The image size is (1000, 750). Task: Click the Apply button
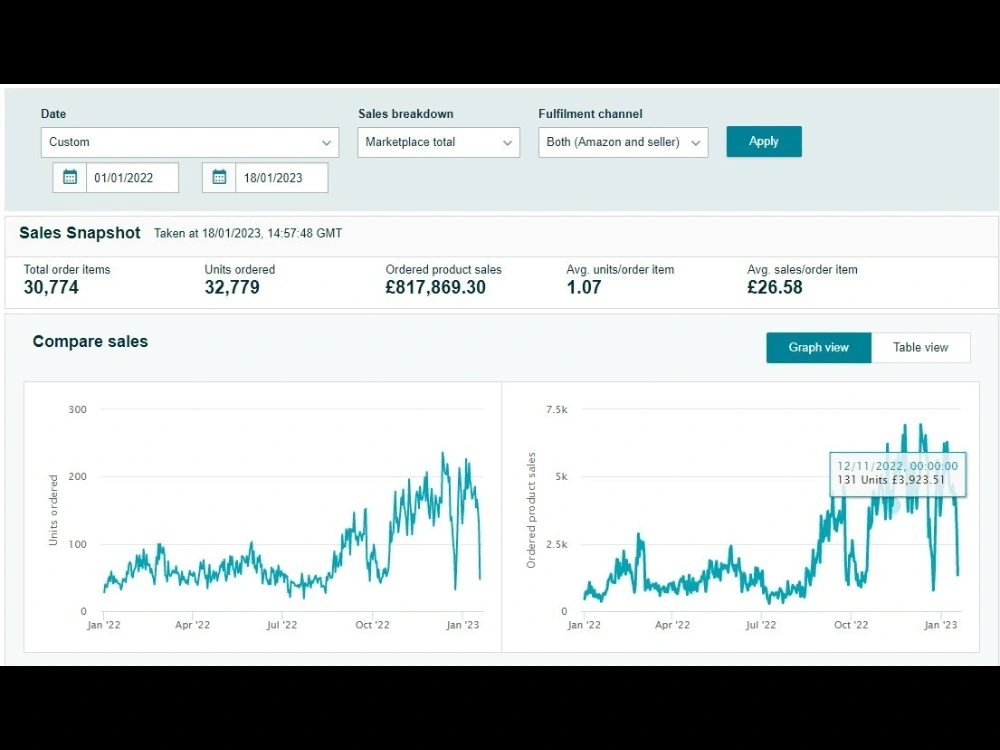(763, 142)
